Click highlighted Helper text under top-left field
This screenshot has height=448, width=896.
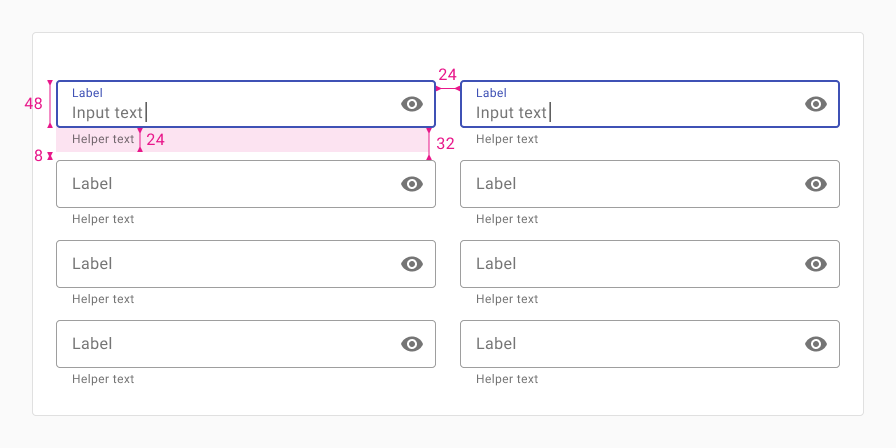[x=103, y=139]
